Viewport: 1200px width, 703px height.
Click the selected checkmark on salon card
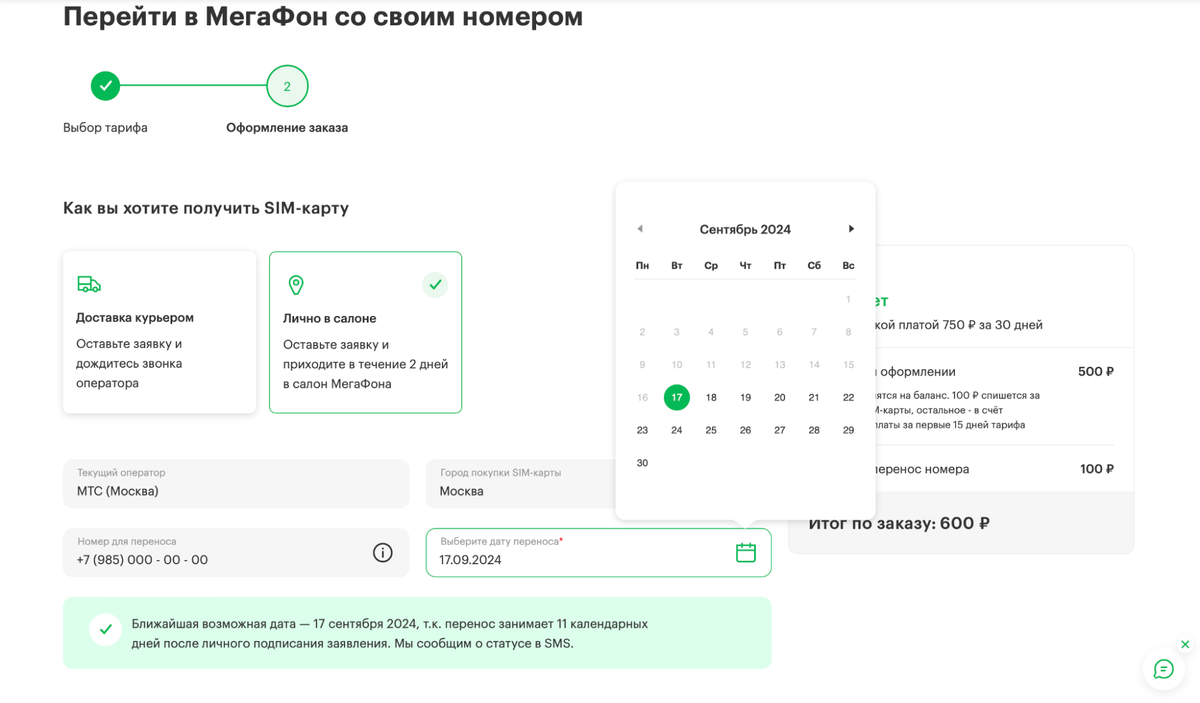(x=435, y=285)
